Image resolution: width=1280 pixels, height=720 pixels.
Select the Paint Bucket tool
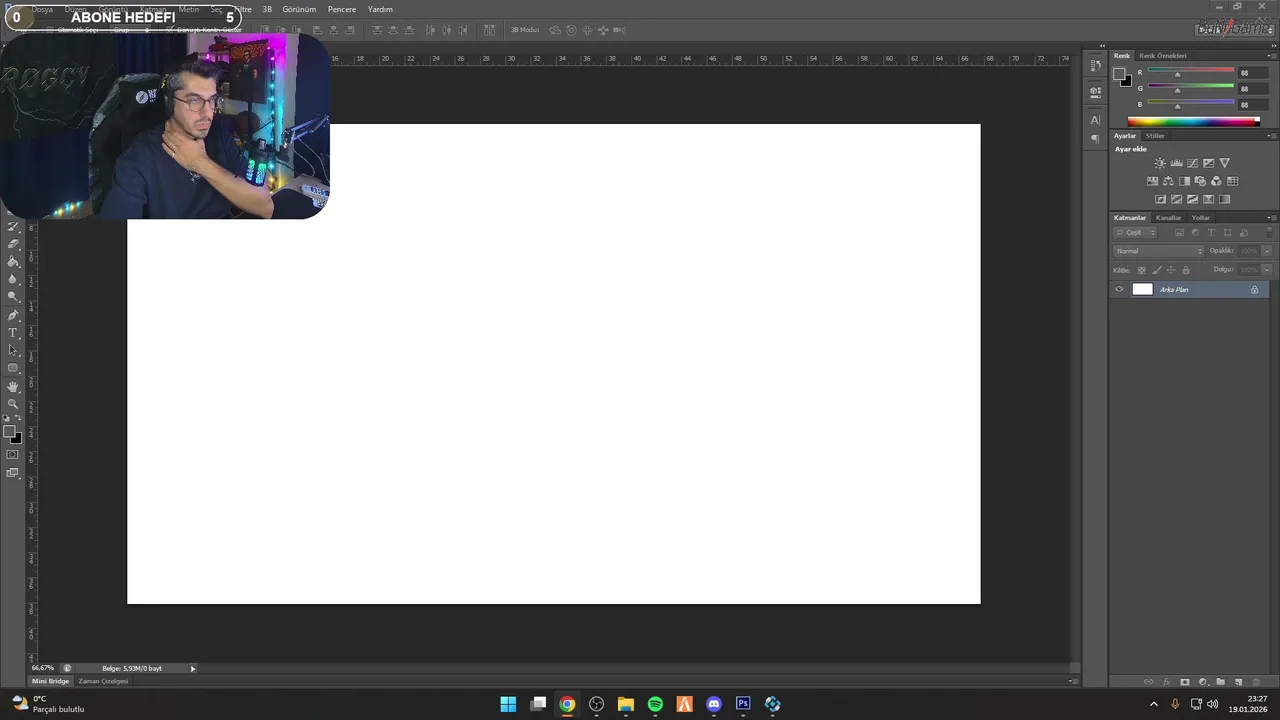pos(13,261)
